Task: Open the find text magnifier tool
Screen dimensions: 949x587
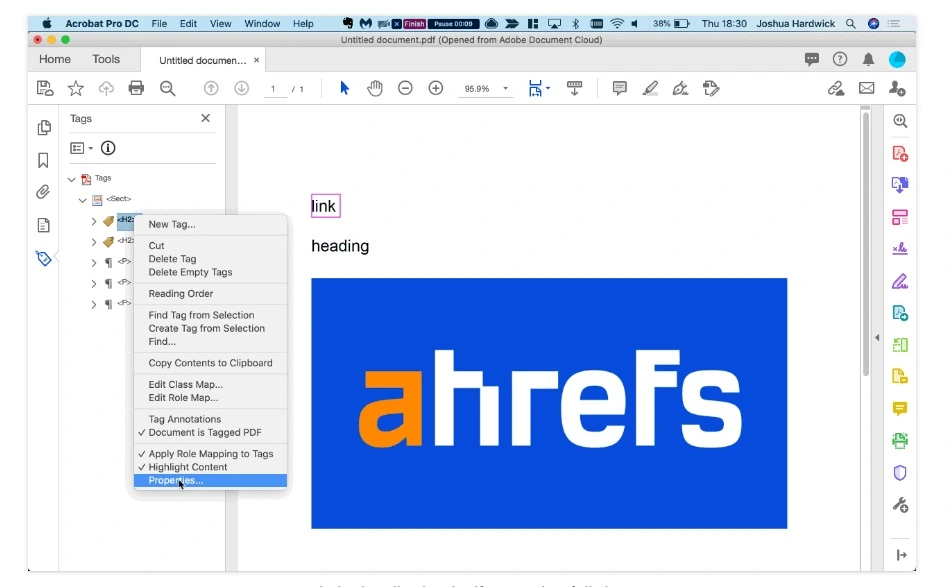Action: tap(168, 88)
